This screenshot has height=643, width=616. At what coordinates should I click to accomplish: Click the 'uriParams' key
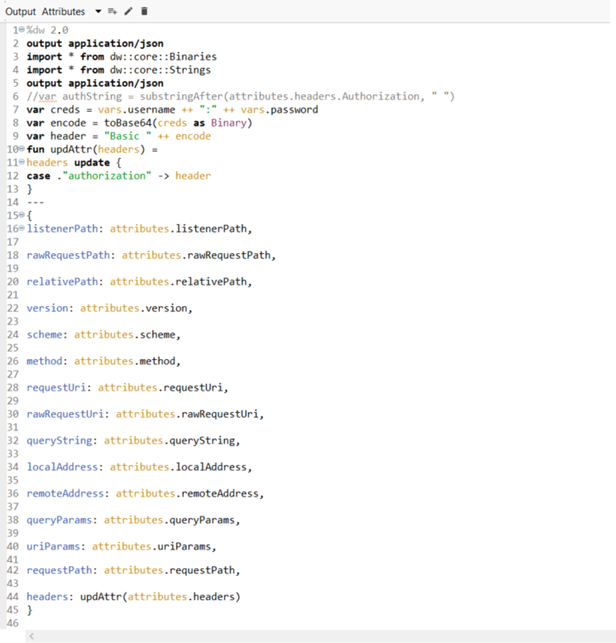pyautogui.click(x=53, y=546)
